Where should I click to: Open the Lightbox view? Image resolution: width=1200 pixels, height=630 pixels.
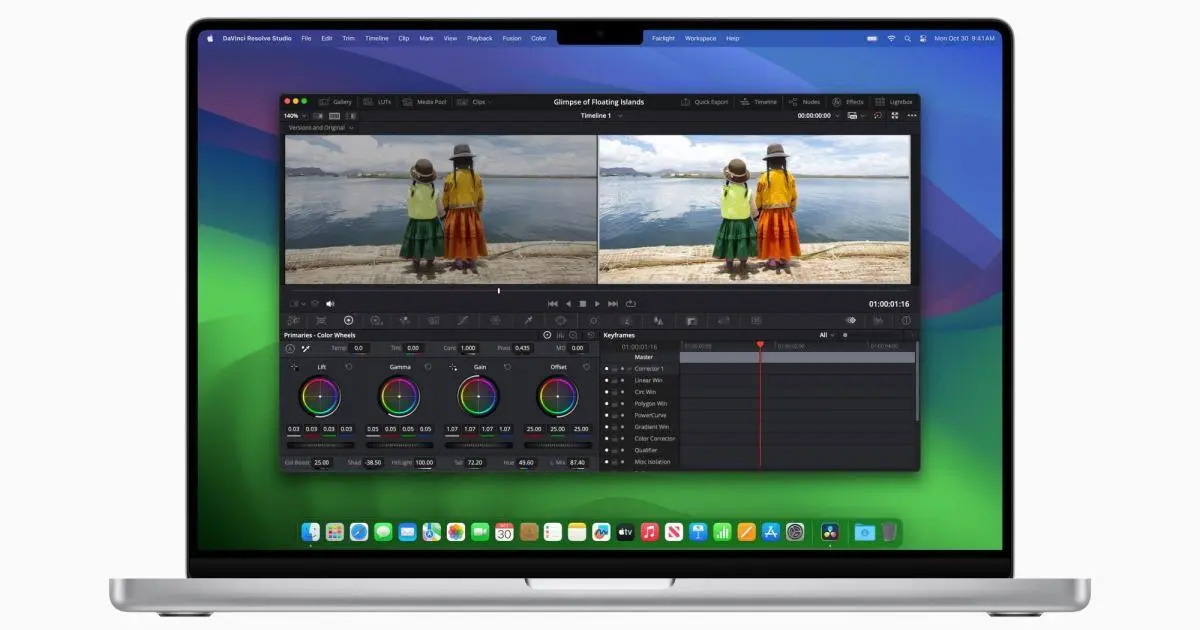click(894, 102)
